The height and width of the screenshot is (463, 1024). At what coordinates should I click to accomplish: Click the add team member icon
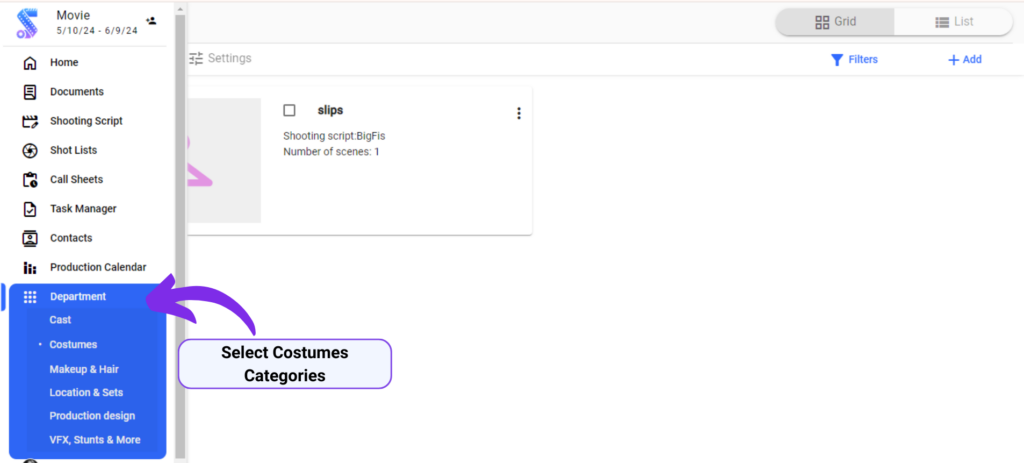(151, 20)
